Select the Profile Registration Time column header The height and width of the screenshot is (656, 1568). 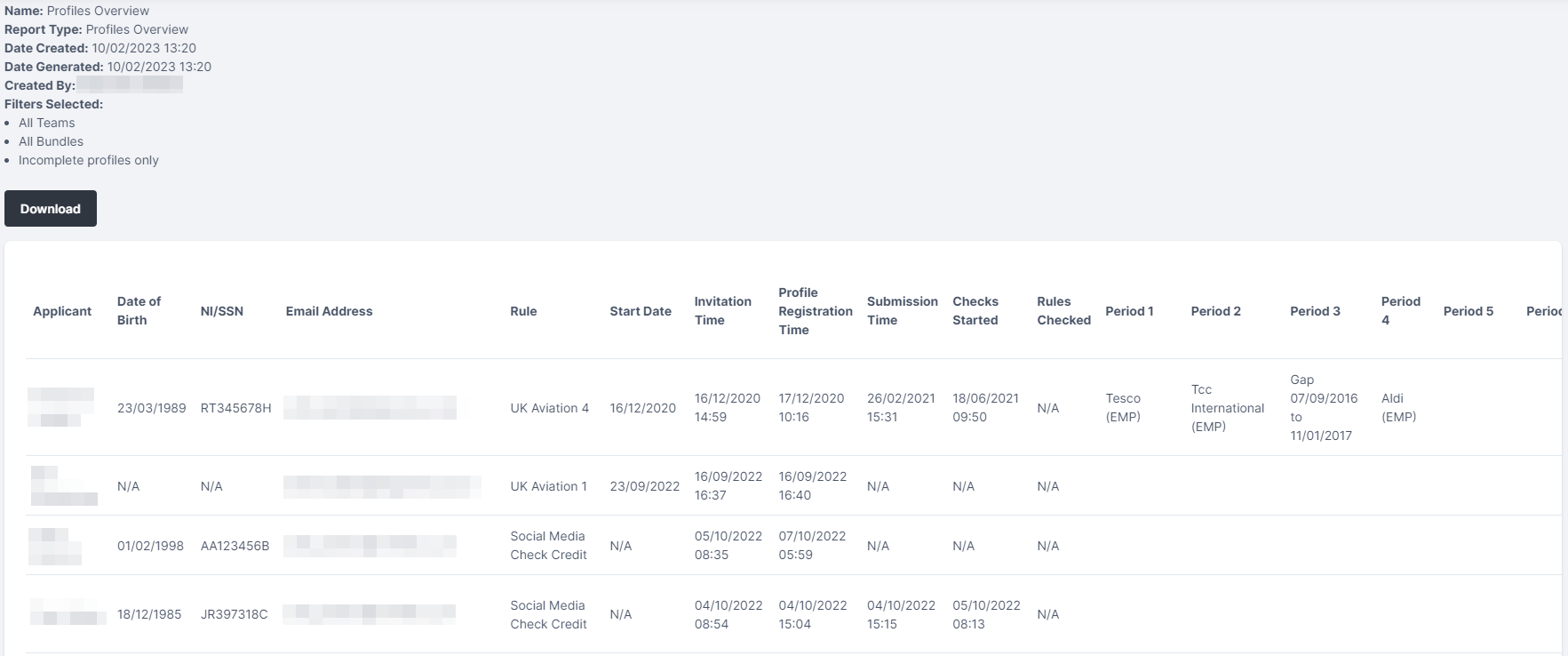pyautogui.click(x=816, y=311)
